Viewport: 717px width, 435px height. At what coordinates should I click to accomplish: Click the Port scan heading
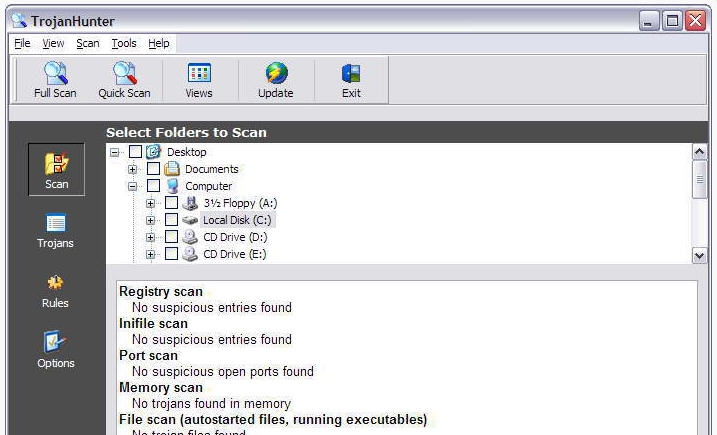[149, 356]
